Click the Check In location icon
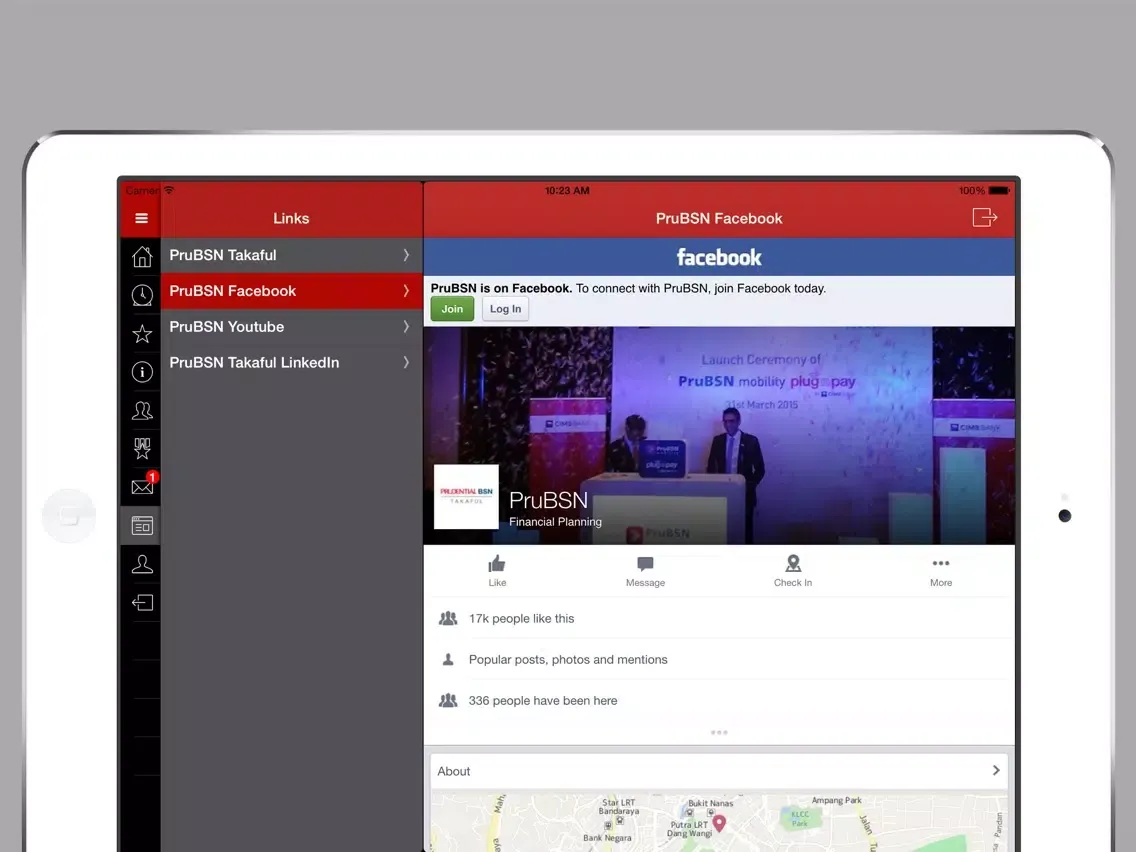Viewport: 1136px width, 852px height. pos(793,563)
